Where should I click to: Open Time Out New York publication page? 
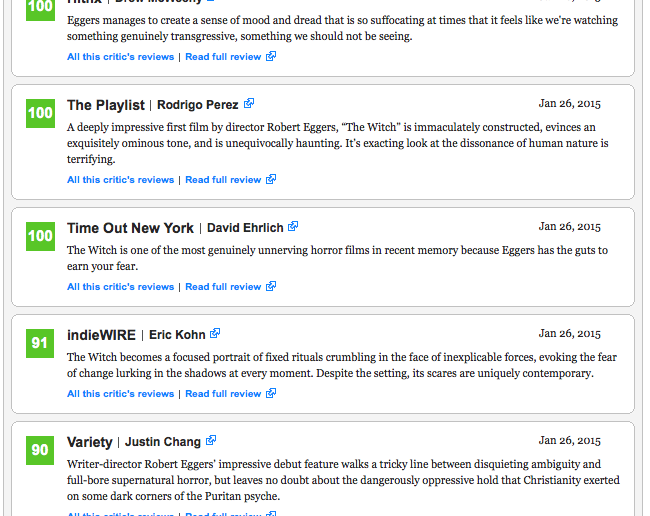click(x=130, y=228)
